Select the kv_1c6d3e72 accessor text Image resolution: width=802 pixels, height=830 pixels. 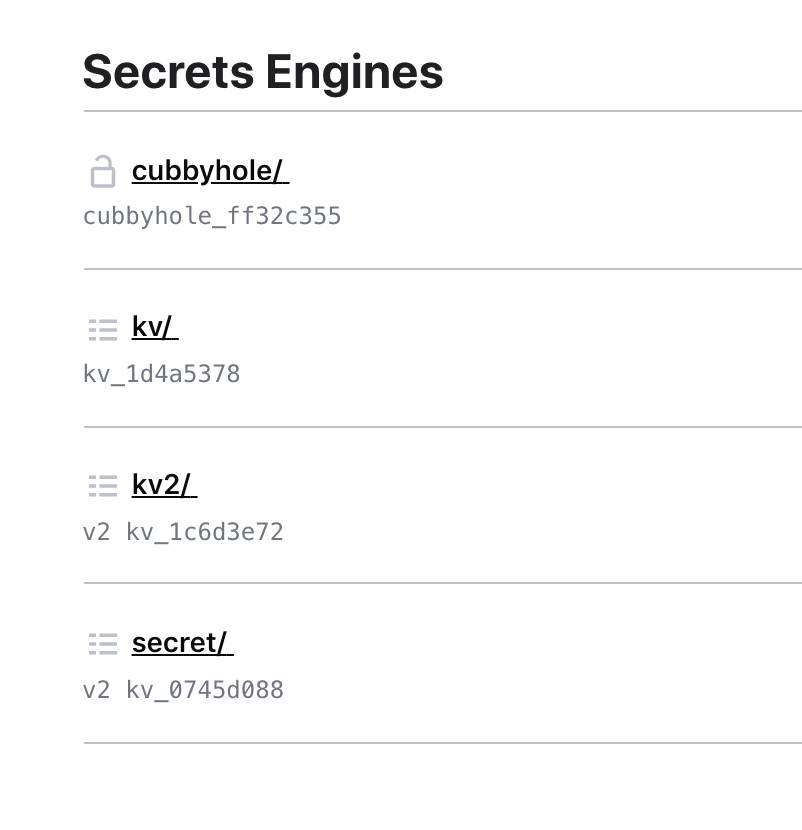(205, 532)
